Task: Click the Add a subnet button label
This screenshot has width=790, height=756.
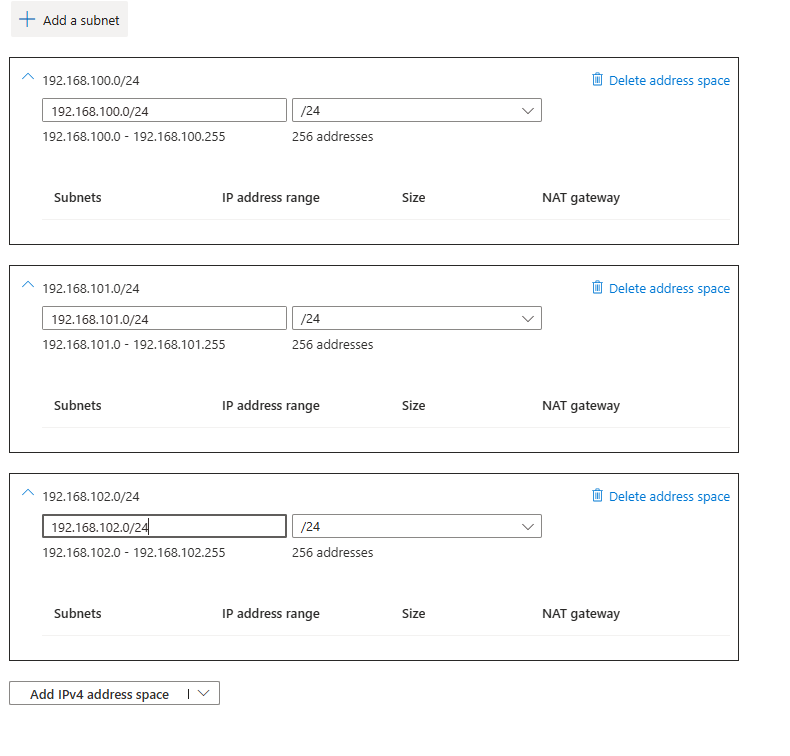Action: pos(81,20)
